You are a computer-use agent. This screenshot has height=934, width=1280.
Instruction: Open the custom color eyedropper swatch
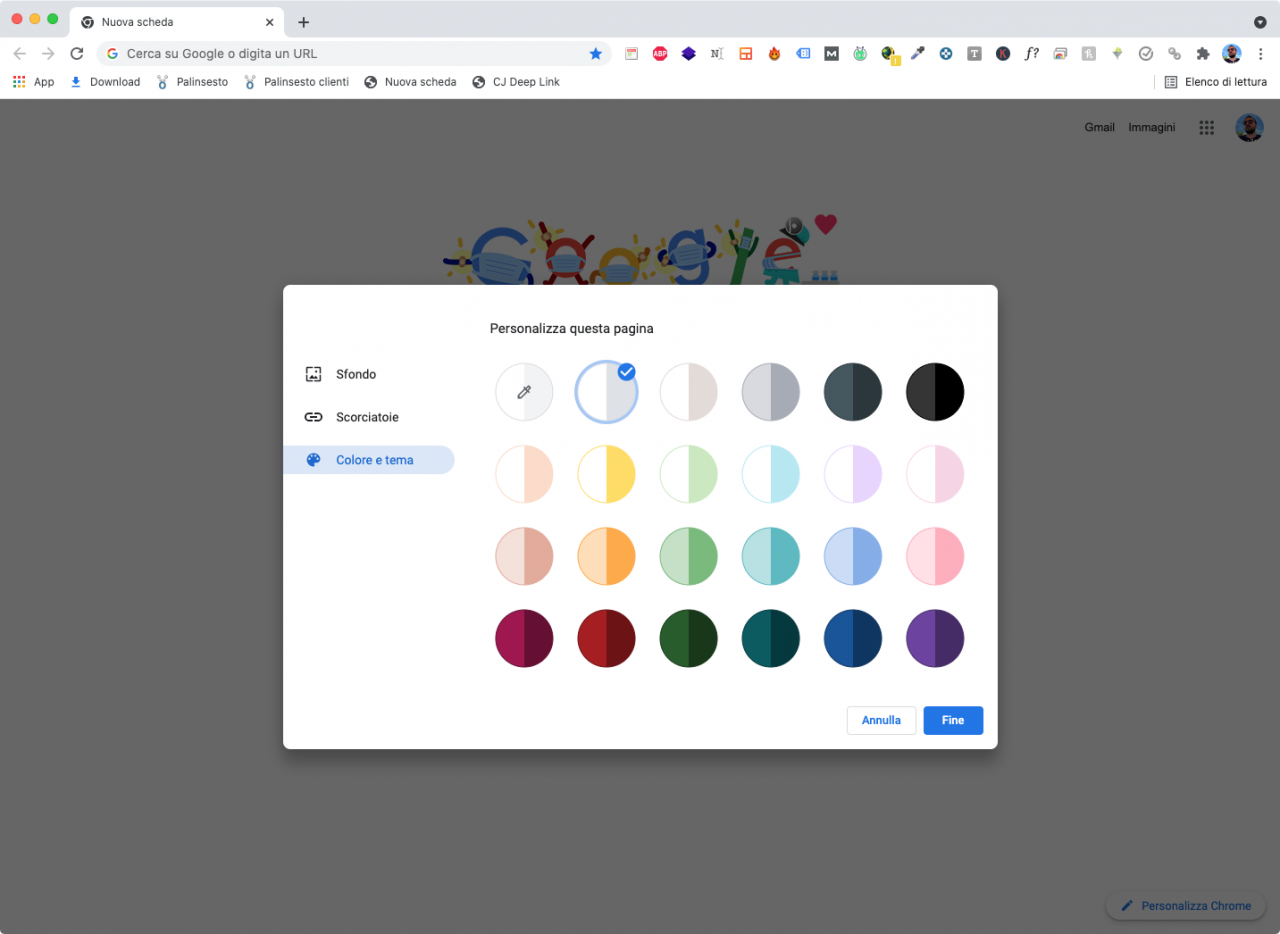[524, 392]
